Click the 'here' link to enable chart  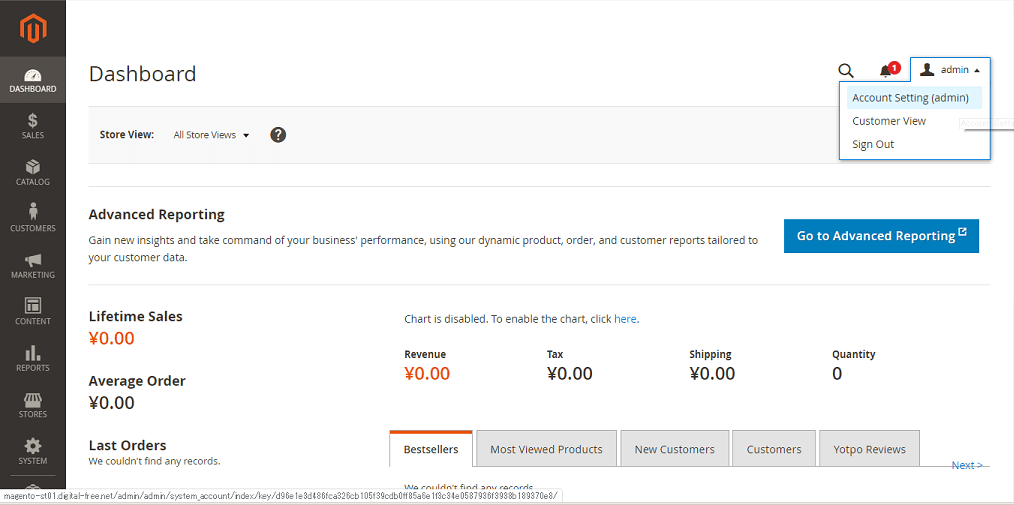625,319
